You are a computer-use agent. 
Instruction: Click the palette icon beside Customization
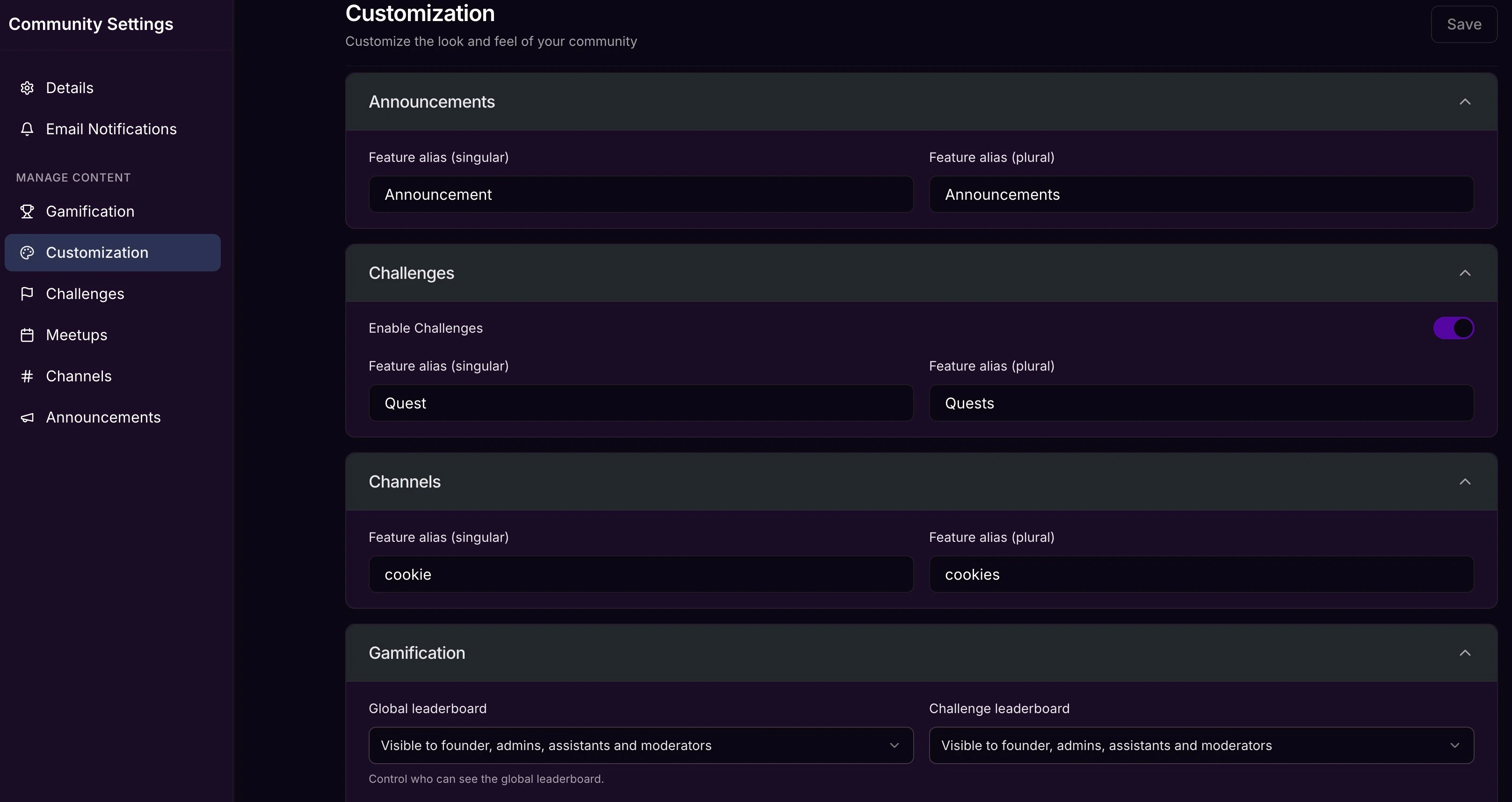pos(27,253)
